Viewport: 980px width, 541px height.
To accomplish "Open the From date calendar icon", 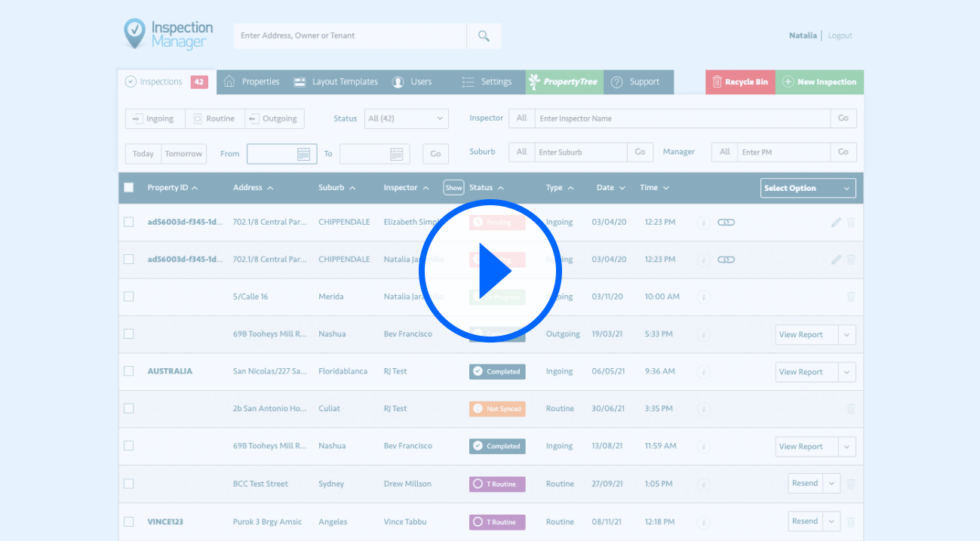I will click(x=304, y=154).
